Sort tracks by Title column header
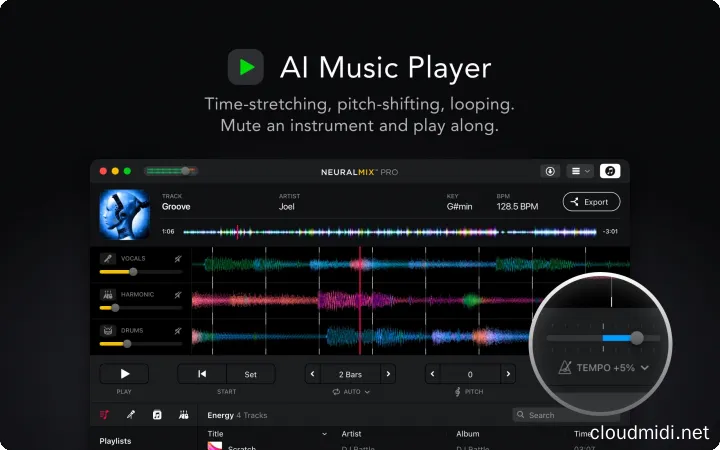 click(216, 434)
